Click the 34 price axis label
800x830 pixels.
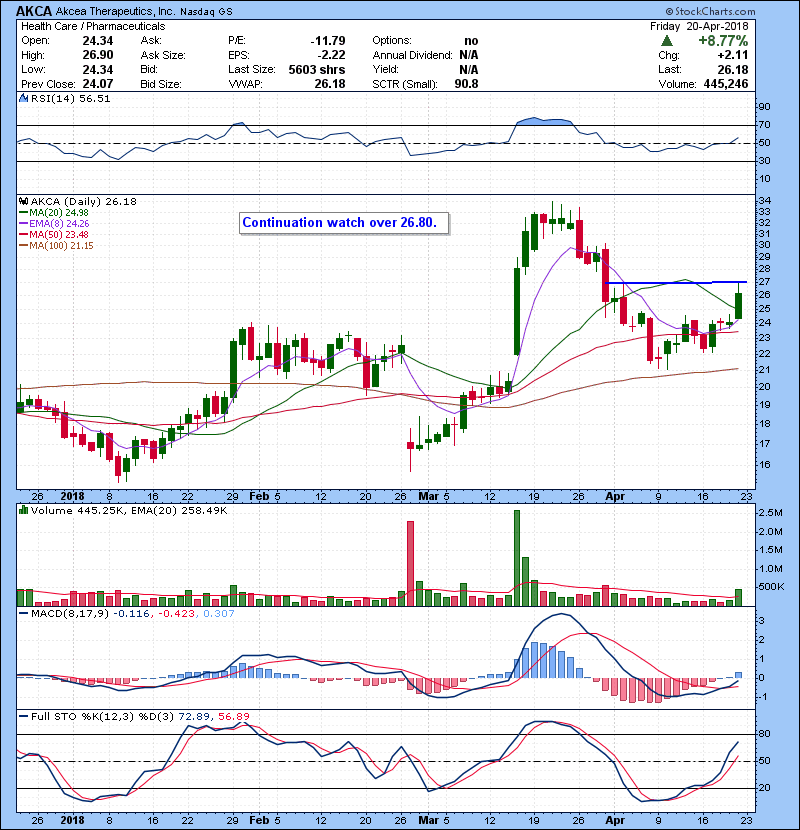tap(765, 201)
